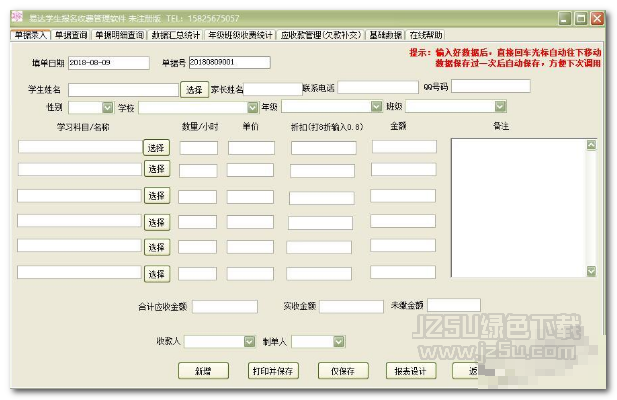Image resolution: width=617 pixels, height=400 pixels.
Task: Click sixth row 单价 field
Action: (x=250, y=274)
